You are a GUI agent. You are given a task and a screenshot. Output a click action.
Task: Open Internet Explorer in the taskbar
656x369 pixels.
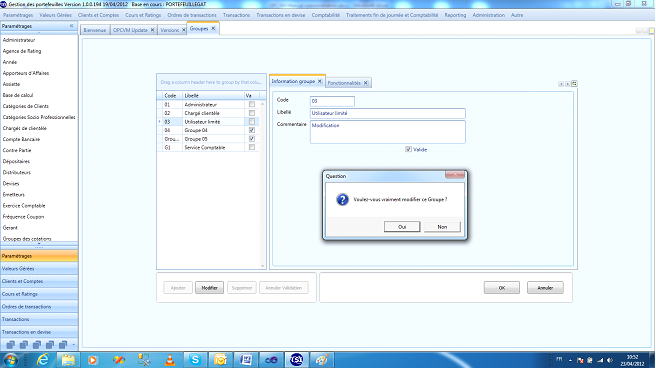pyautogui.click(x=42, y=359)
